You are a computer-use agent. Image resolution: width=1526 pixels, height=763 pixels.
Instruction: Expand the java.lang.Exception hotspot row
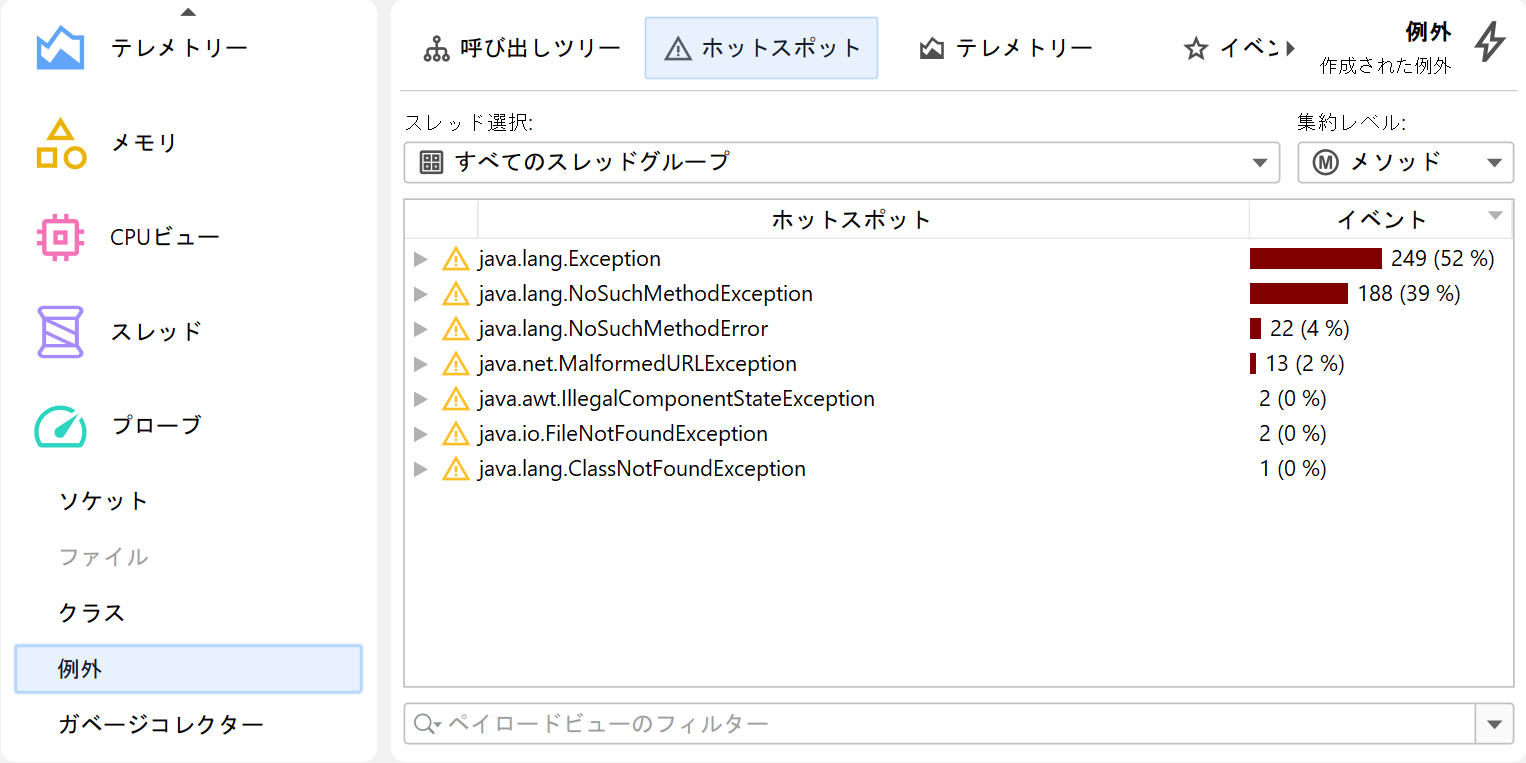point(420,259)
